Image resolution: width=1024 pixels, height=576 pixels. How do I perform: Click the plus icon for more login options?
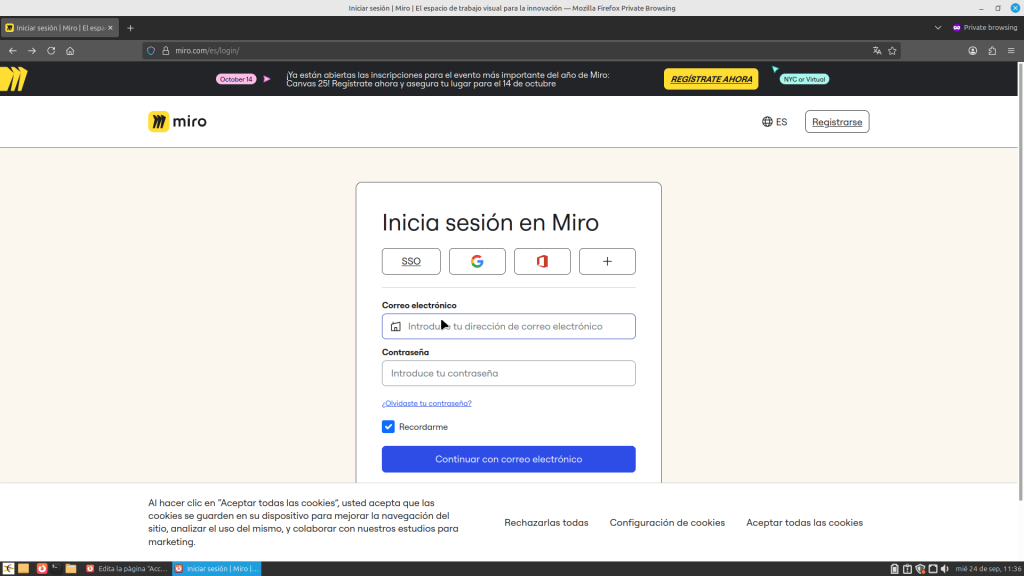[x=607, y=261]
